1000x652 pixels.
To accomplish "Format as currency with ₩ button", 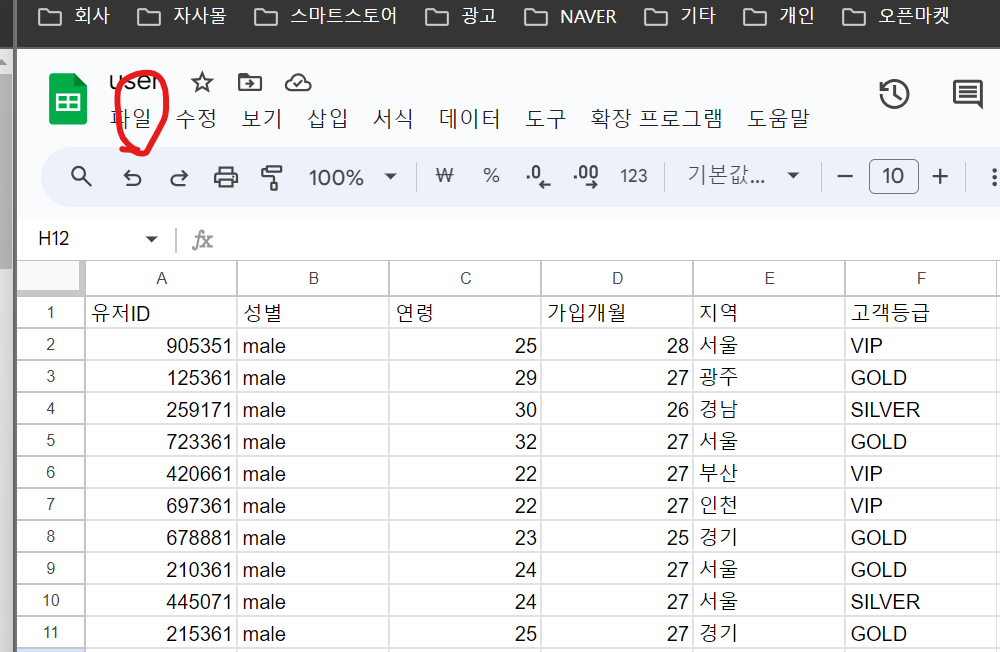I will pyautogui.click(x=445, y=175).
